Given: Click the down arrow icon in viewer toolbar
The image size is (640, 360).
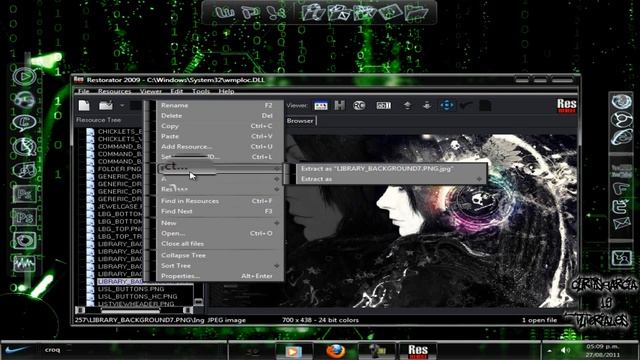Looking at the screenshot, I should pyautogui.click(x=427, y=106).
